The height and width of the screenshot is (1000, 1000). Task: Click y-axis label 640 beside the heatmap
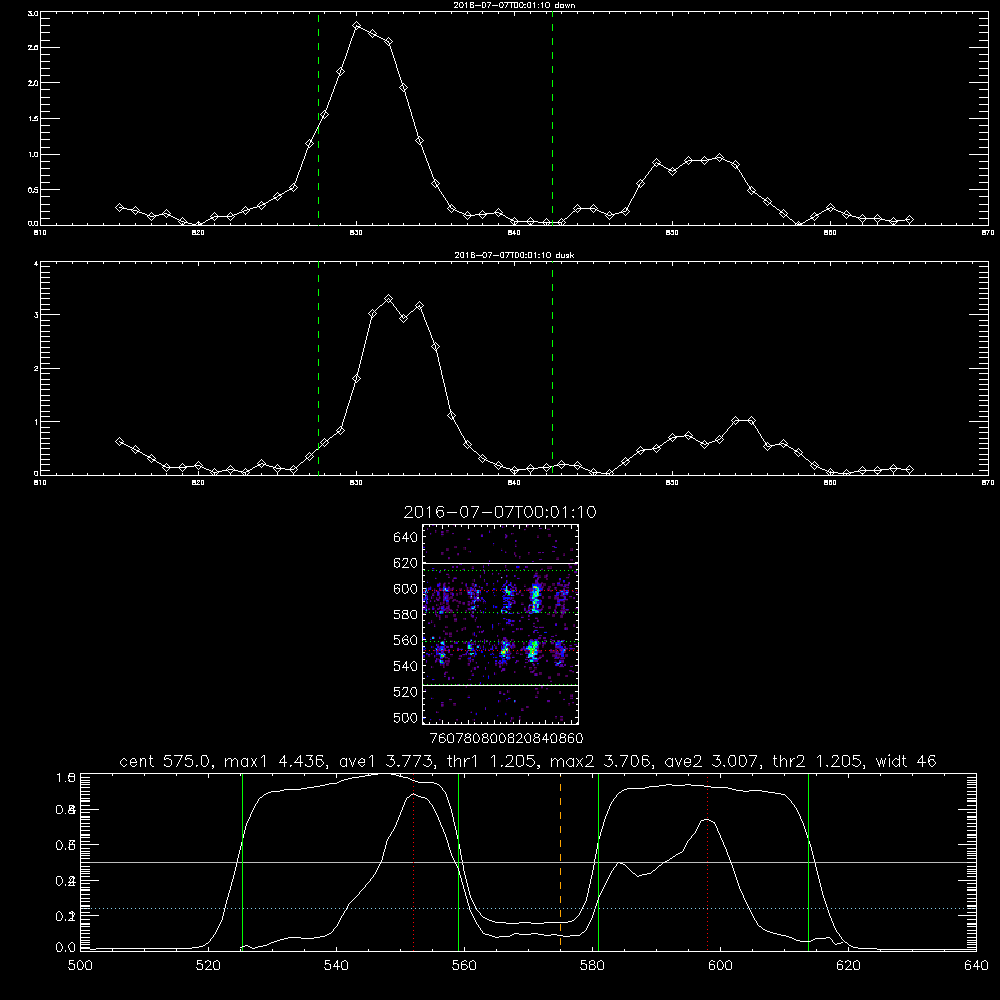406,538
